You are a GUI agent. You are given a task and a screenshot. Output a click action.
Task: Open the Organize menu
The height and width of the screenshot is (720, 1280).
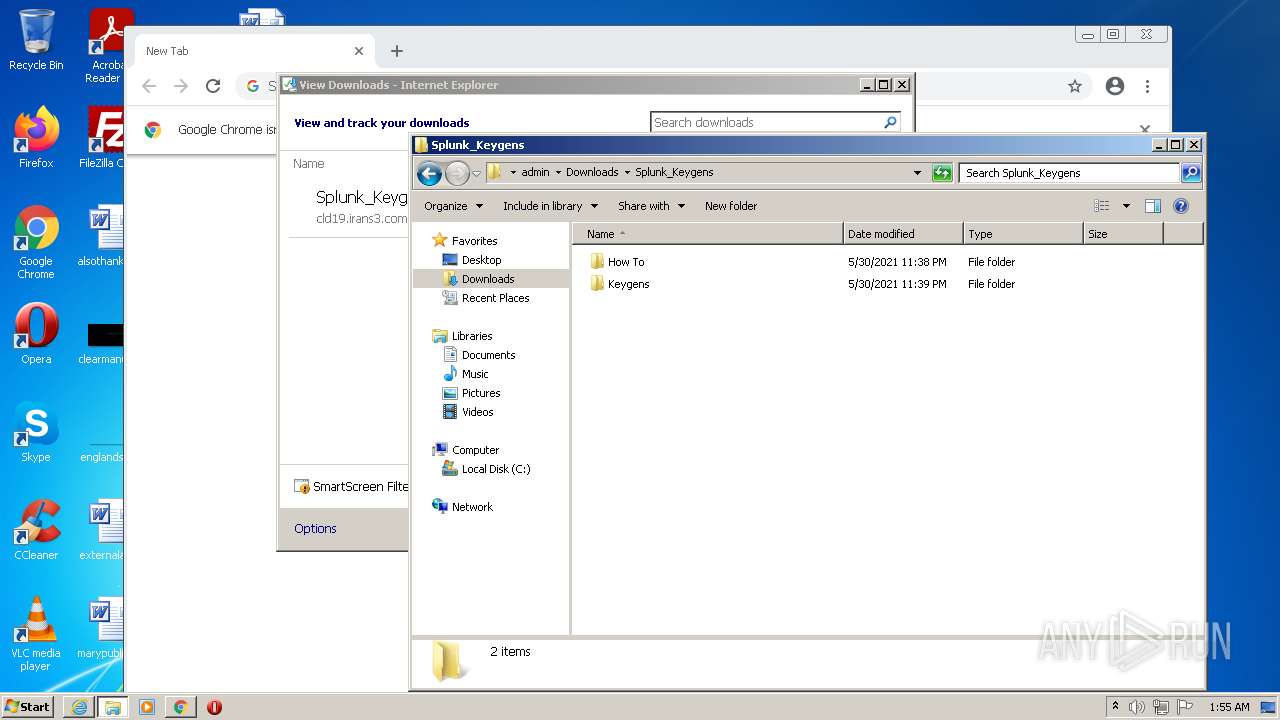point(453,206)
